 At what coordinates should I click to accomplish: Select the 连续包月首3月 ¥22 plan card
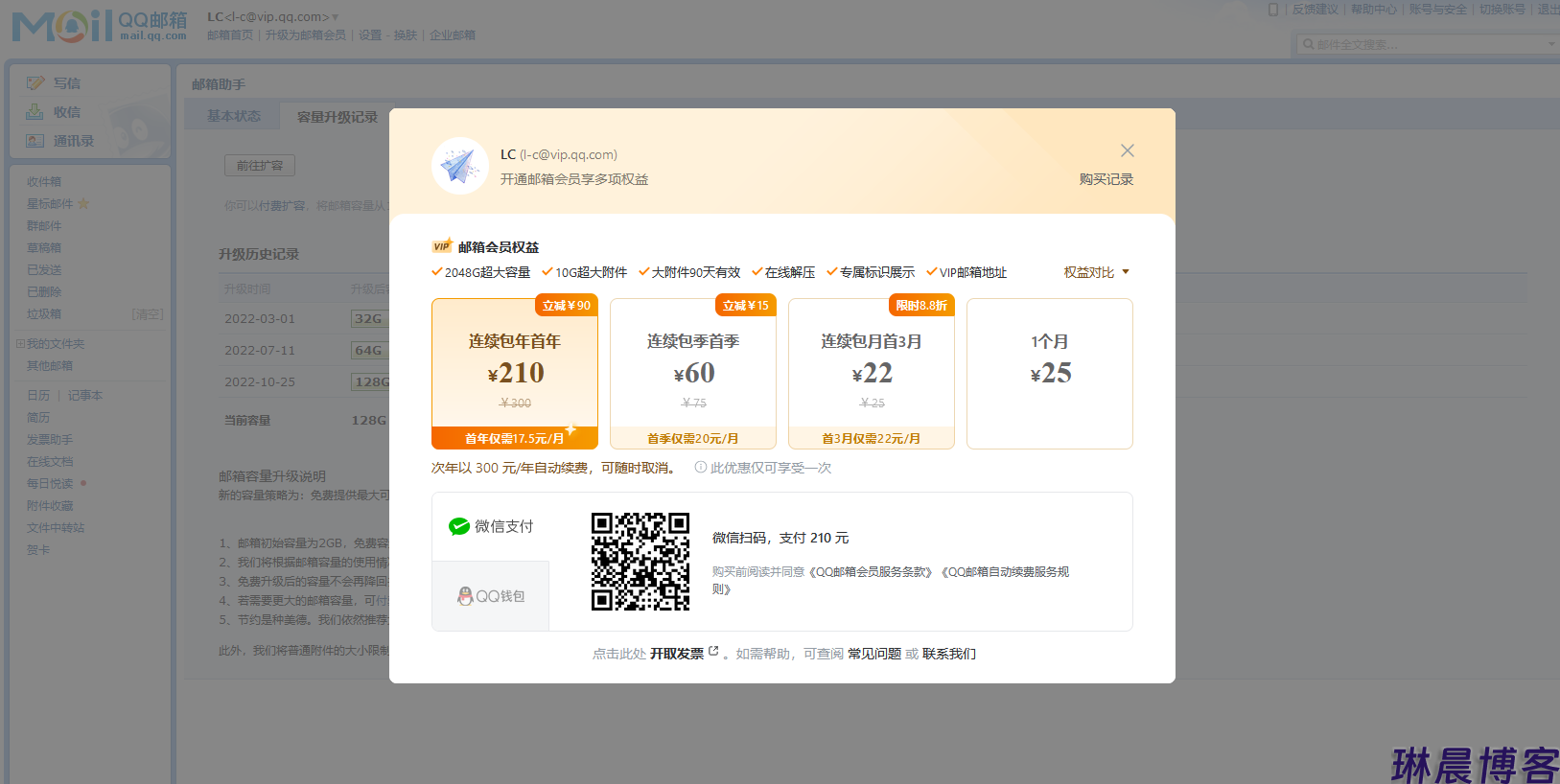(x=872, y=373)
